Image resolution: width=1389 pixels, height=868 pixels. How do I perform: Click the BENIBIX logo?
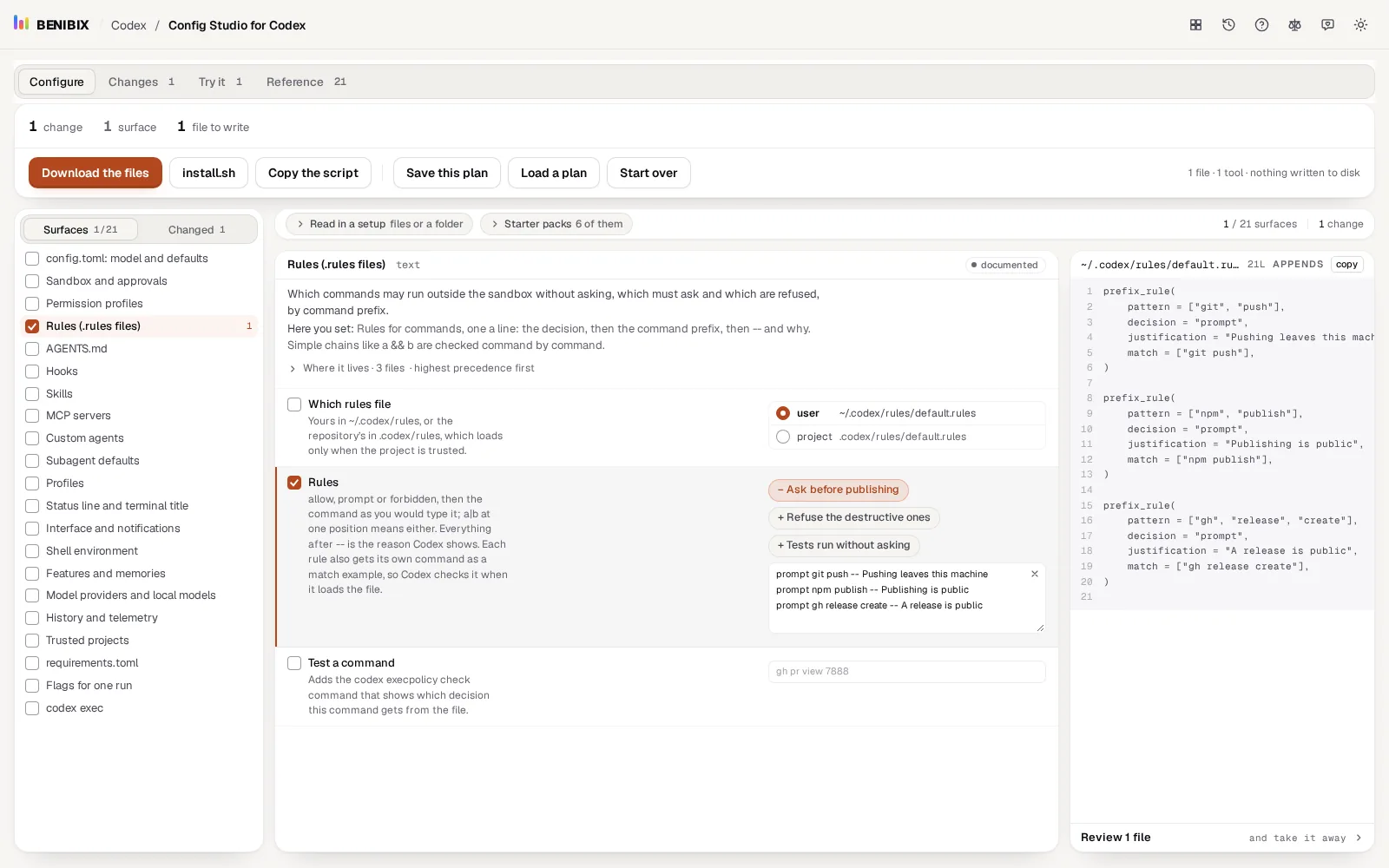pos(51,24)
